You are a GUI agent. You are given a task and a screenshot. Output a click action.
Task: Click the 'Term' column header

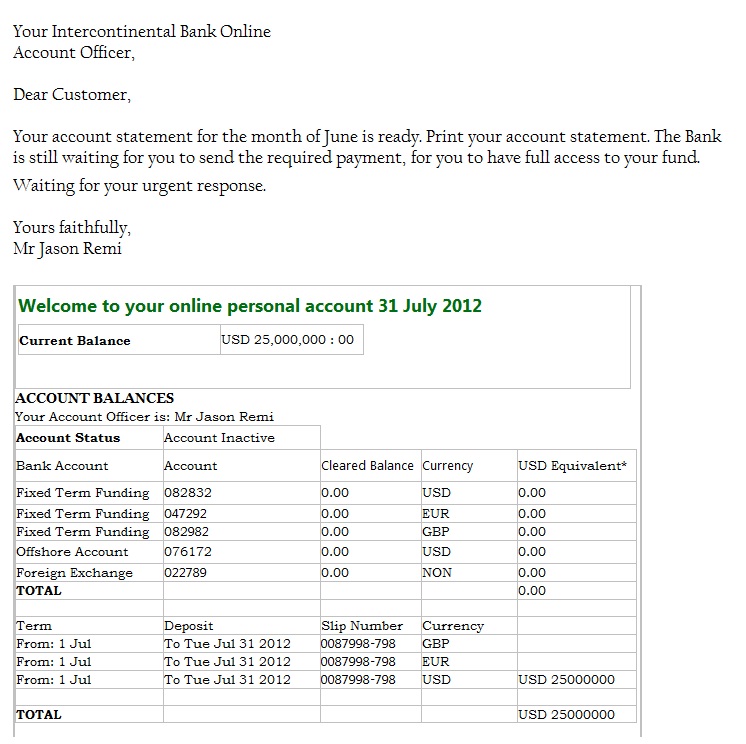click(34, 626)
